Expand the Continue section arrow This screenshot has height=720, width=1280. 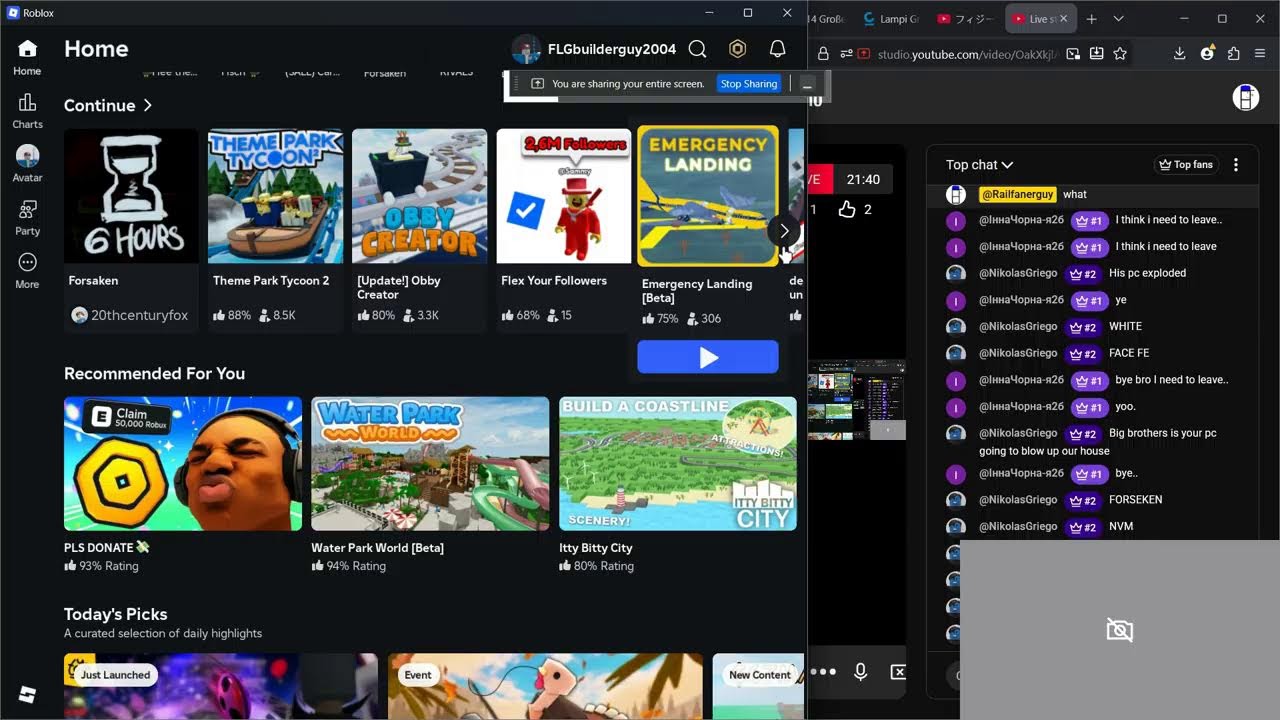pos(148,105)
